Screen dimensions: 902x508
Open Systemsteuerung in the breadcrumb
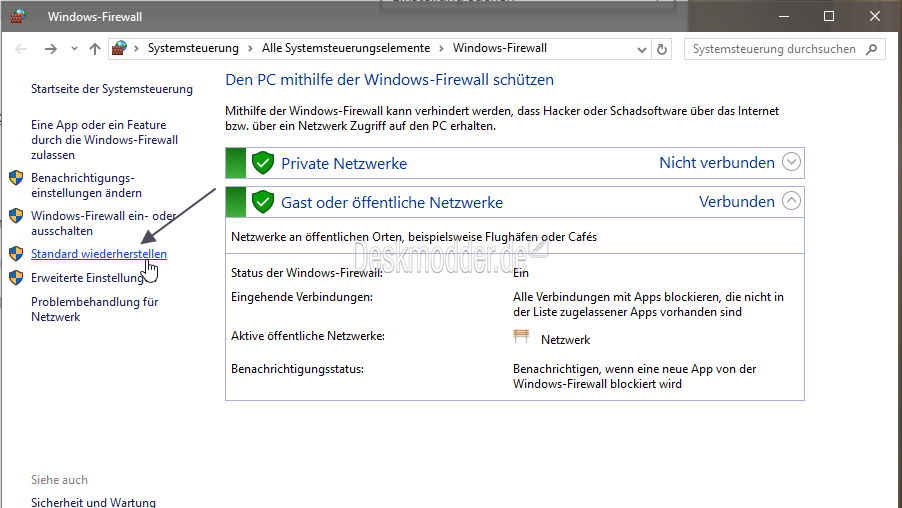(x=193, y=48)
